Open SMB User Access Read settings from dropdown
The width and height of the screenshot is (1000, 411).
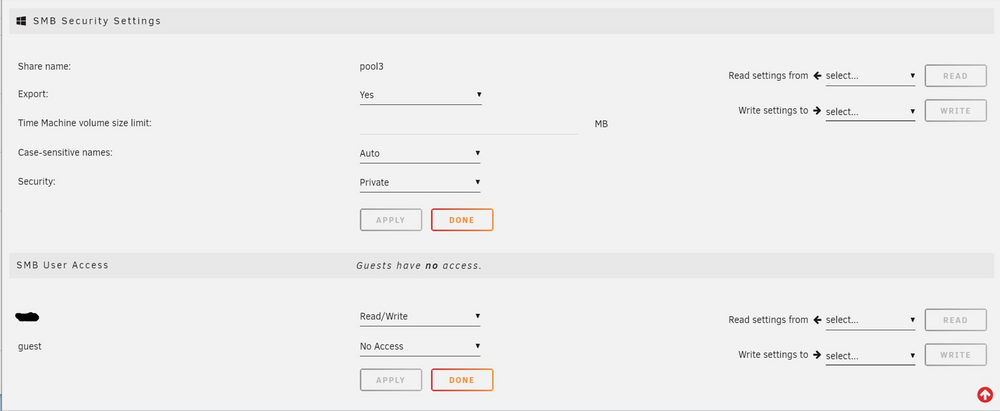(x=871, y=320)
